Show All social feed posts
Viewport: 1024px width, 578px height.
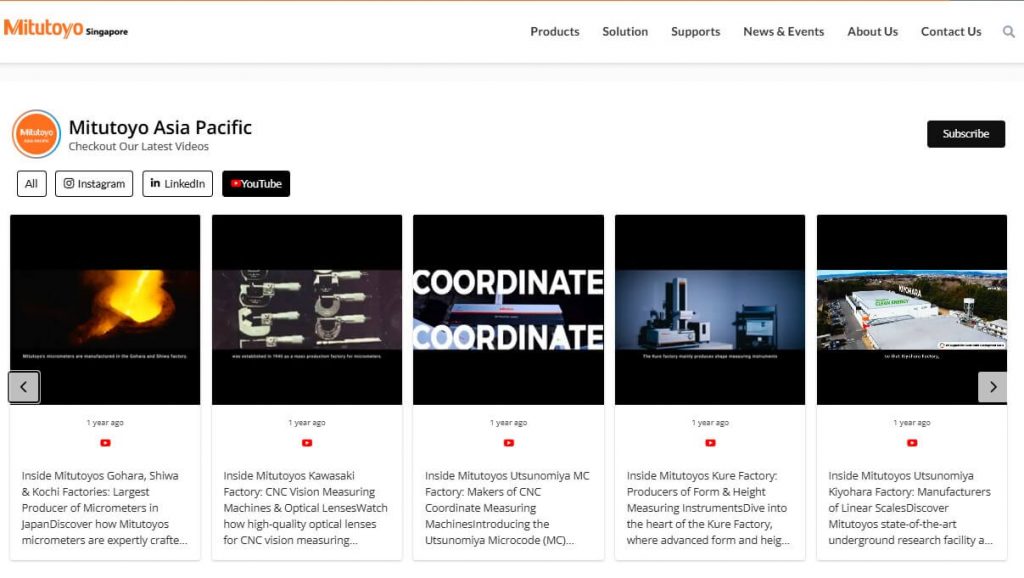(32, 184)
